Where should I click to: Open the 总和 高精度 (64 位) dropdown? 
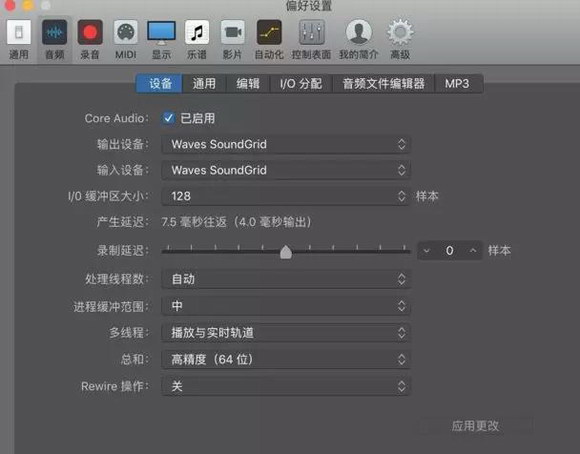286,359
